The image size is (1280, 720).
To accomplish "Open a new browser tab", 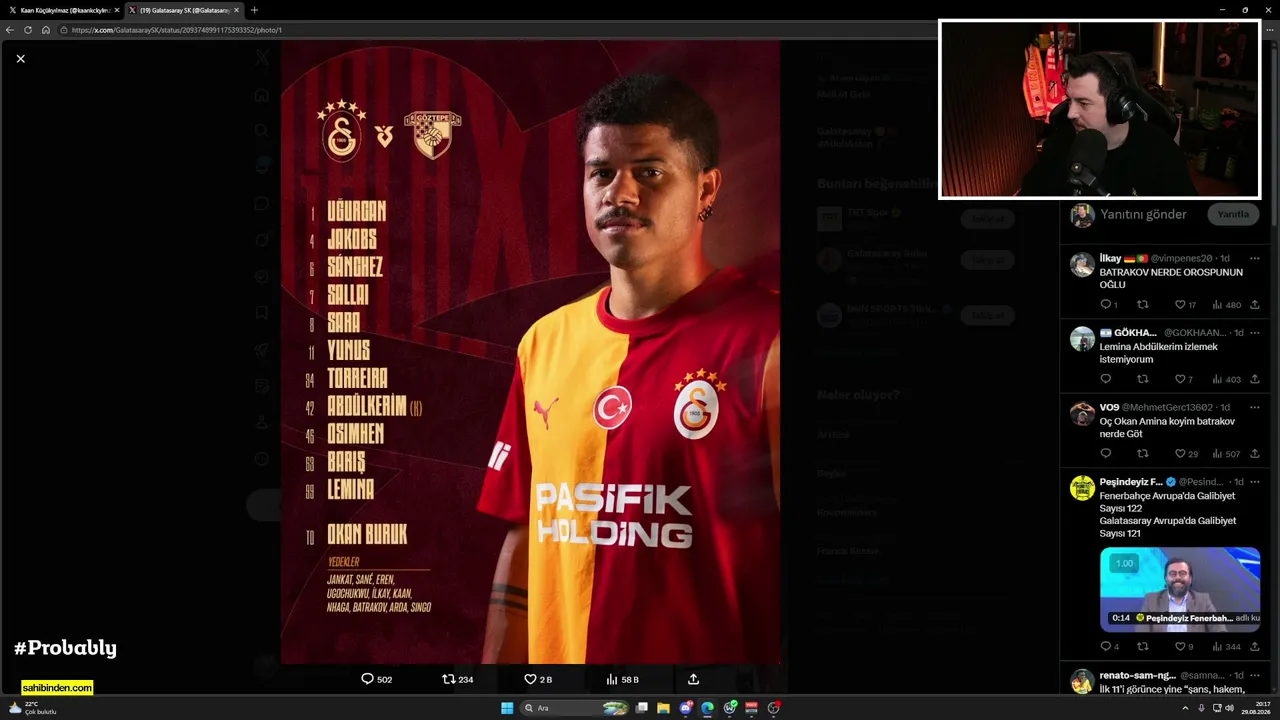I will click(254, 10).
